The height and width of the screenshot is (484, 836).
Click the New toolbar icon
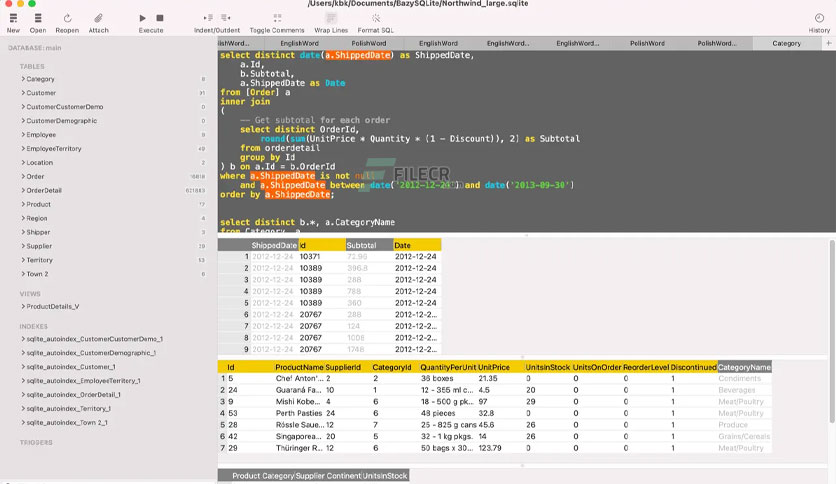13,18
